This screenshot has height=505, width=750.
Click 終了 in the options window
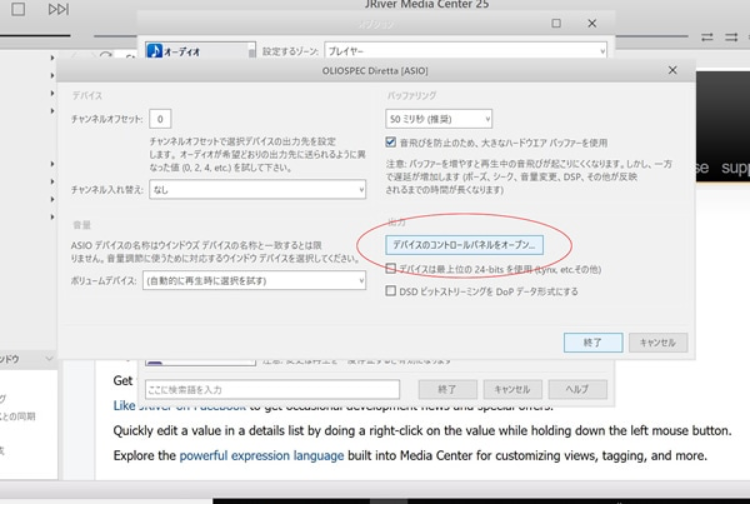click(x=448, y=389)
